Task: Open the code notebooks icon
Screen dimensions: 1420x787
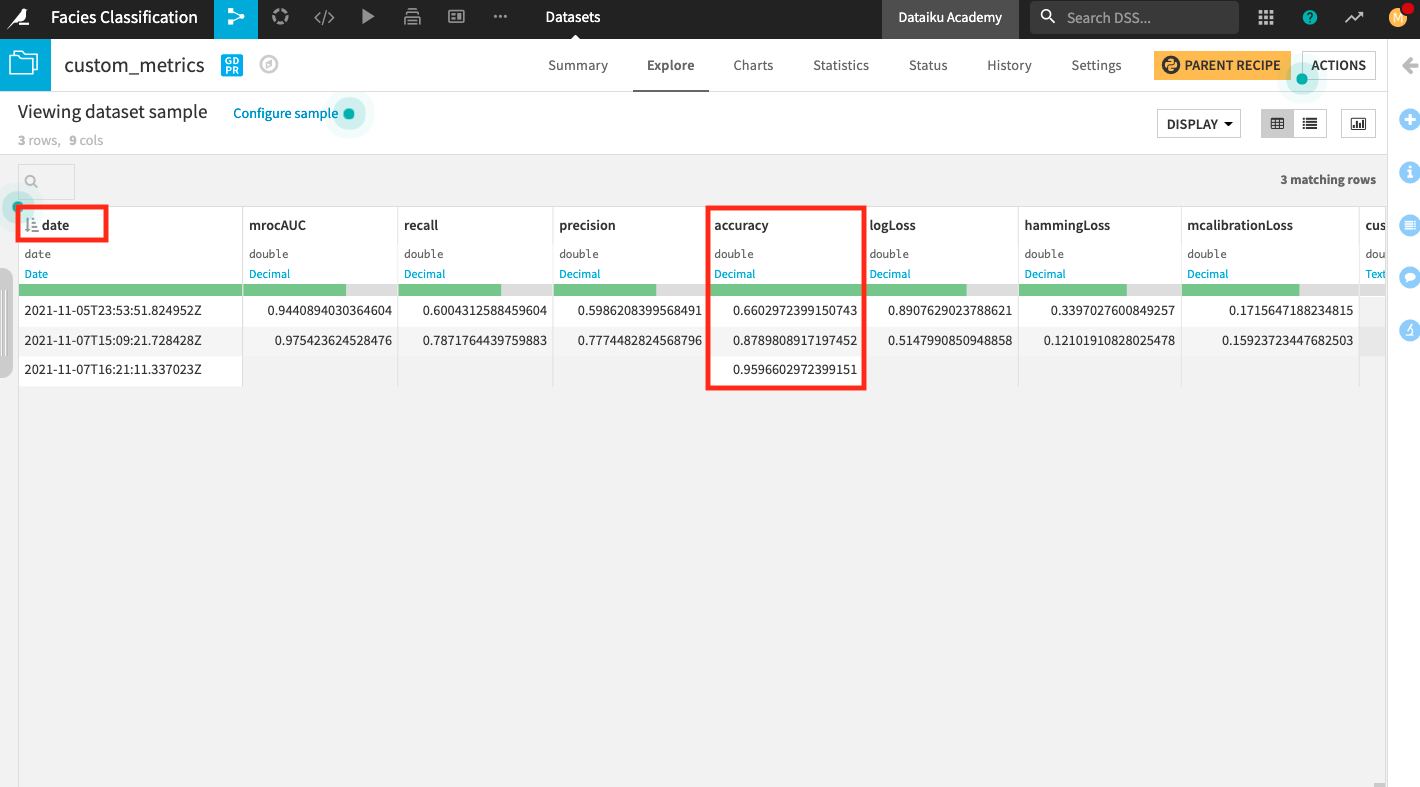Action: click(324, 18)
